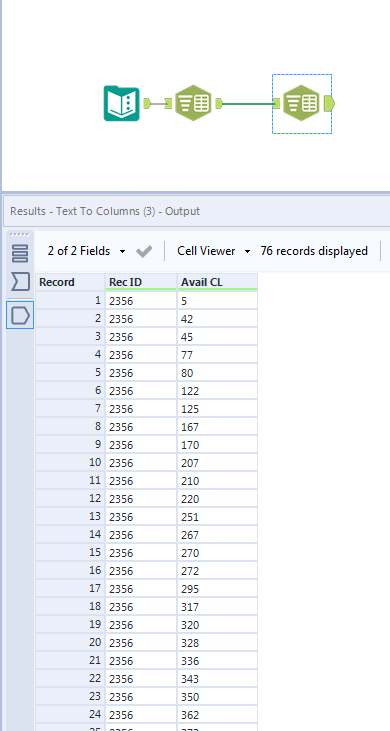Click output anchor of selected Text To Columns tool

329,103
